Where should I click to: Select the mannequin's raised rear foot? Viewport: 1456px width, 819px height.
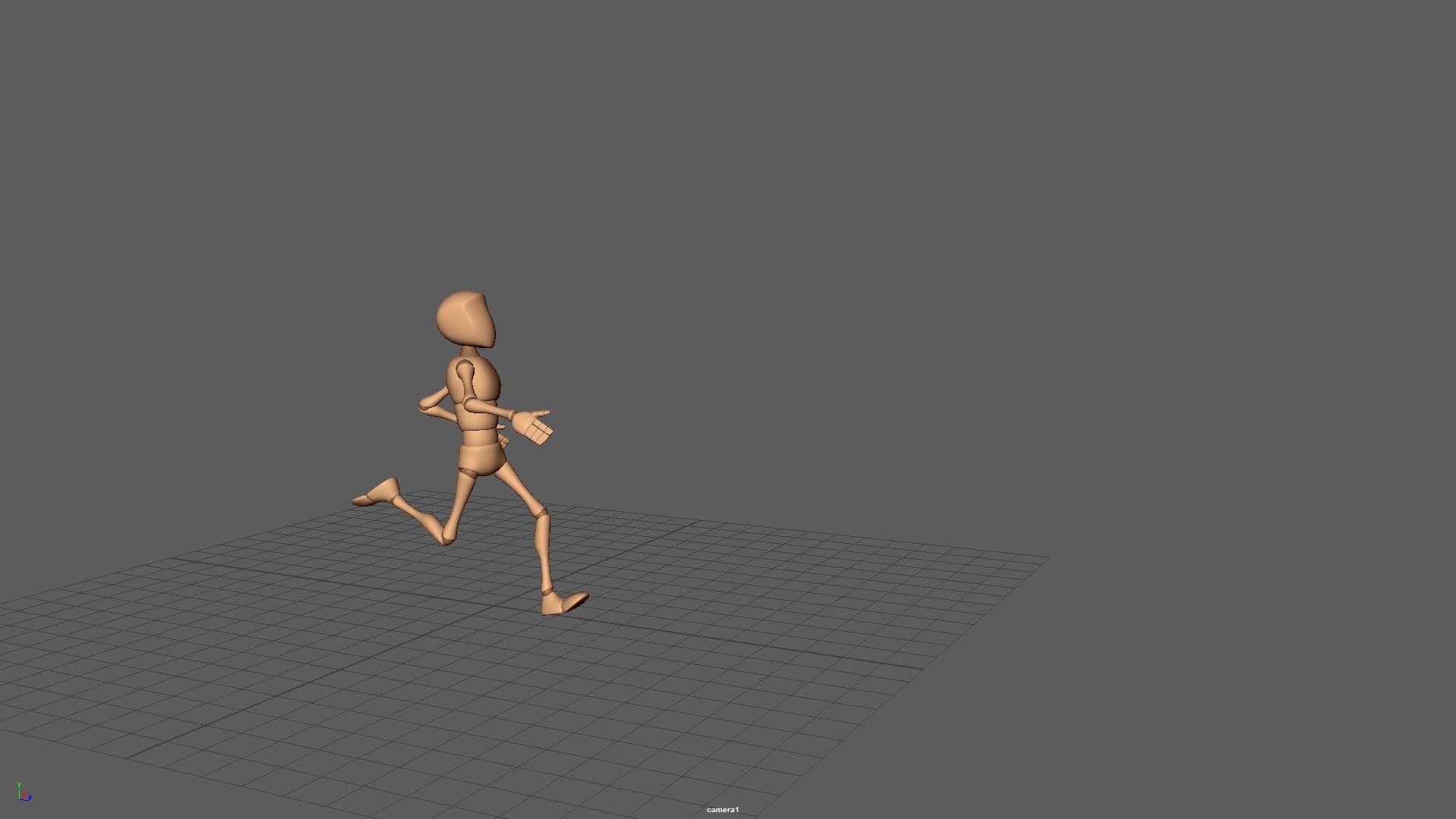pyautogui.click(x=376, y=492)
